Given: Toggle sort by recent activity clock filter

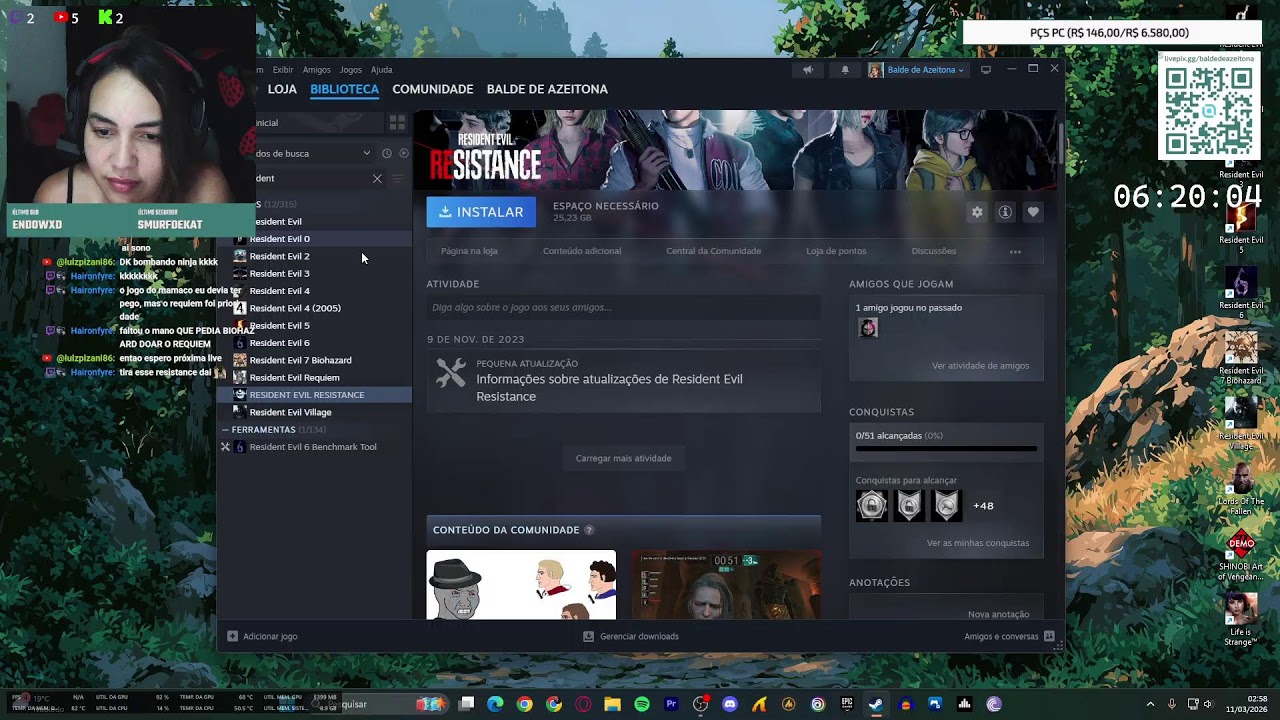Looking at the screenshot, I should click(x=387, y=154).
